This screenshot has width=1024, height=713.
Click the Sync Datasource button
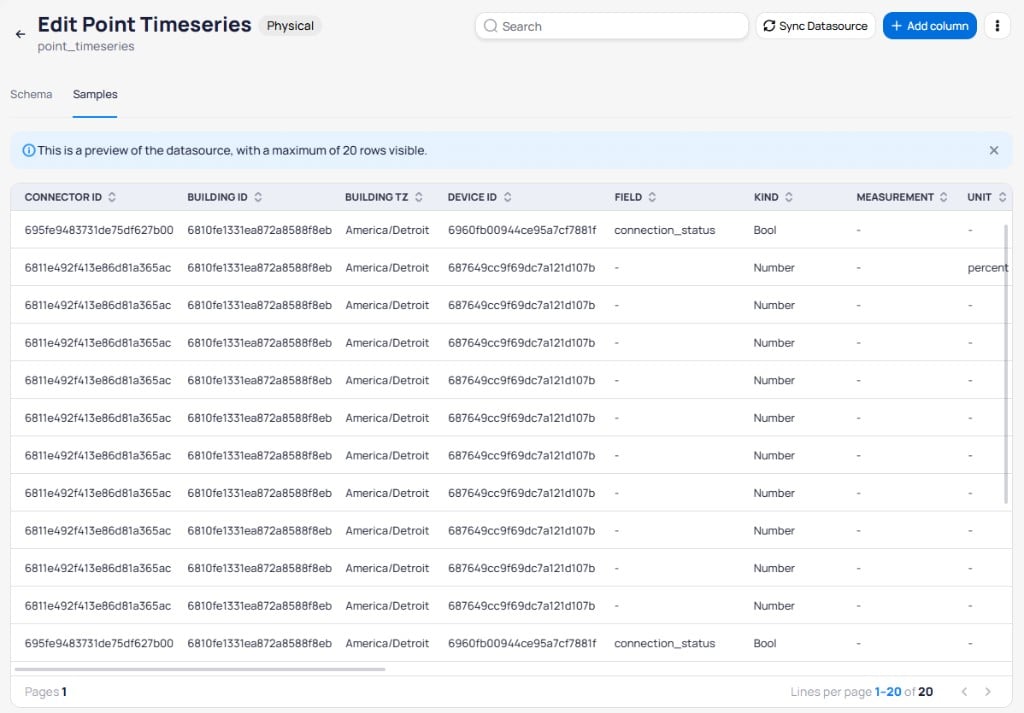point(815,25)
